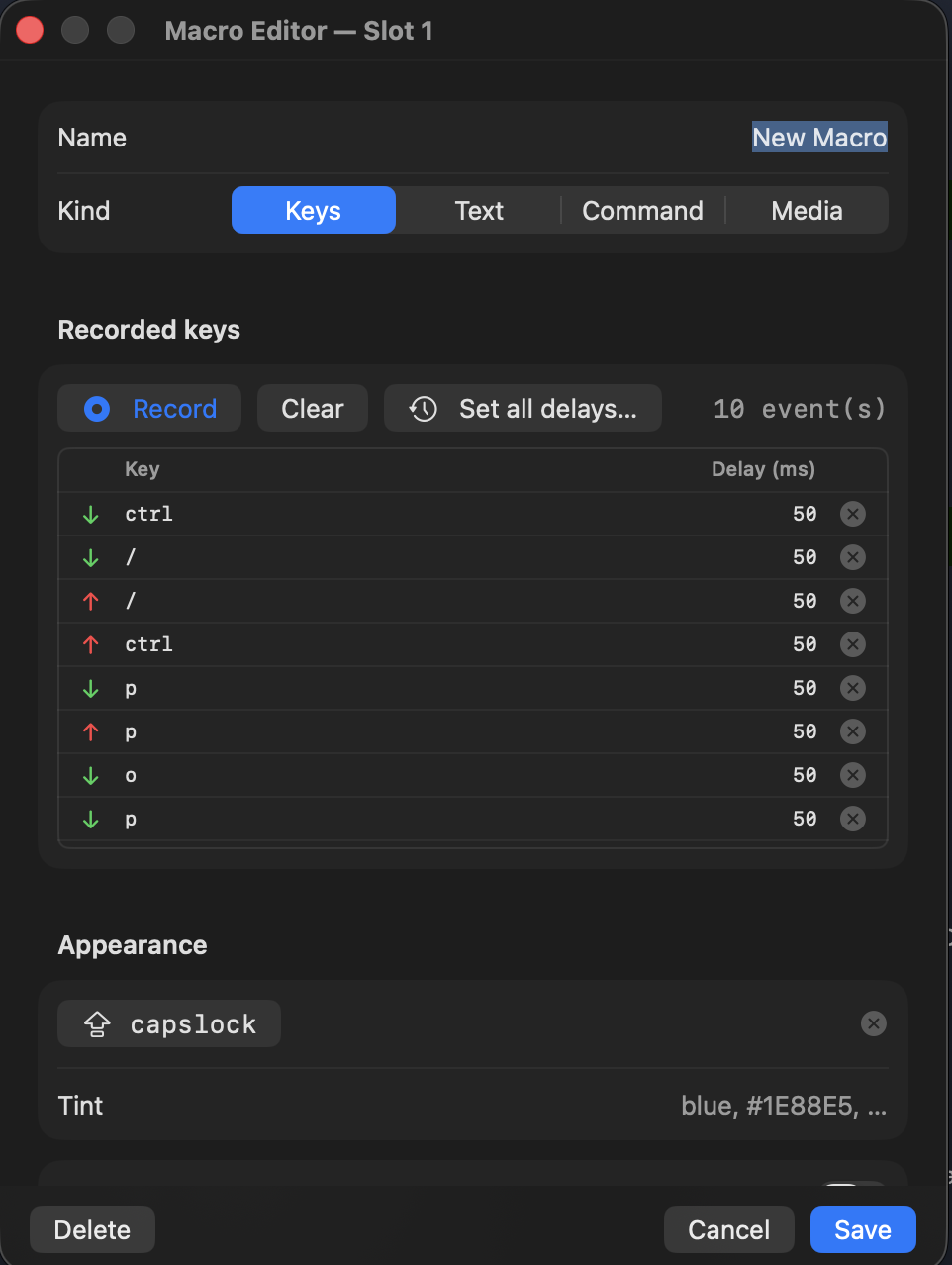Select the o key row label
Viewport: 952px width, 1265px height.
[131, 775]
